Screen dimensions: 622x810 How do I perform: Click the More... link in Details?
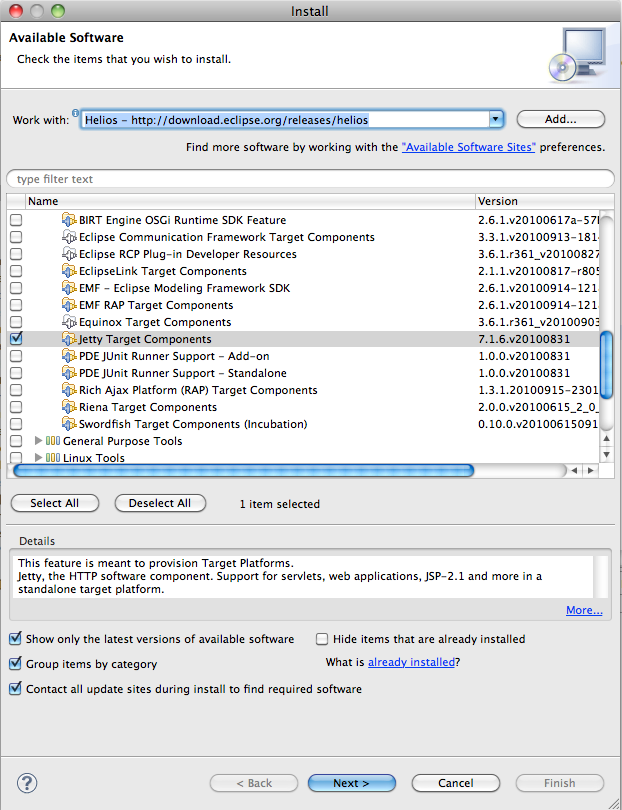pyautogui.click(x=584, y=610)
